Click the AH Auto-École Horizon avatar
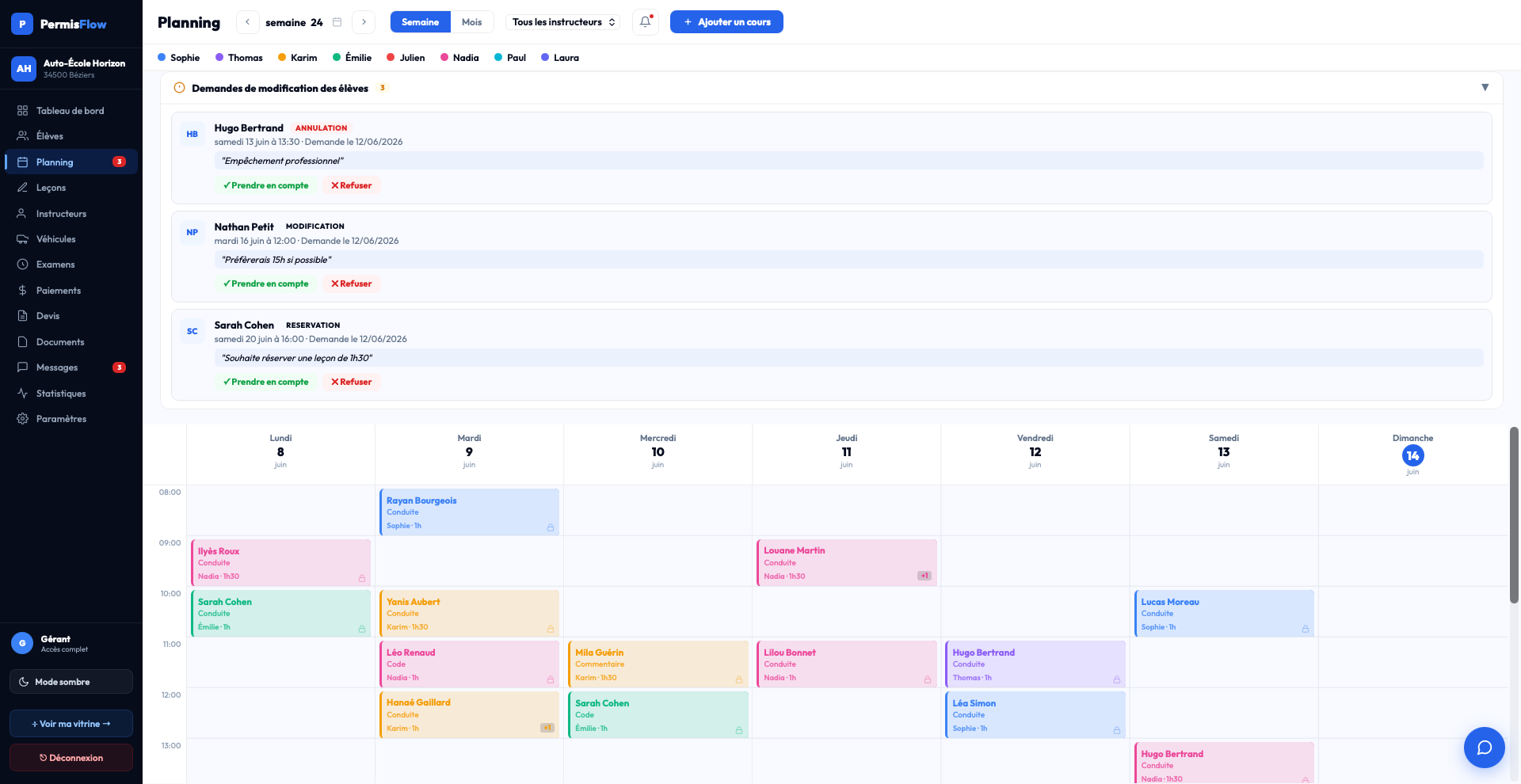 pos(24,69)
